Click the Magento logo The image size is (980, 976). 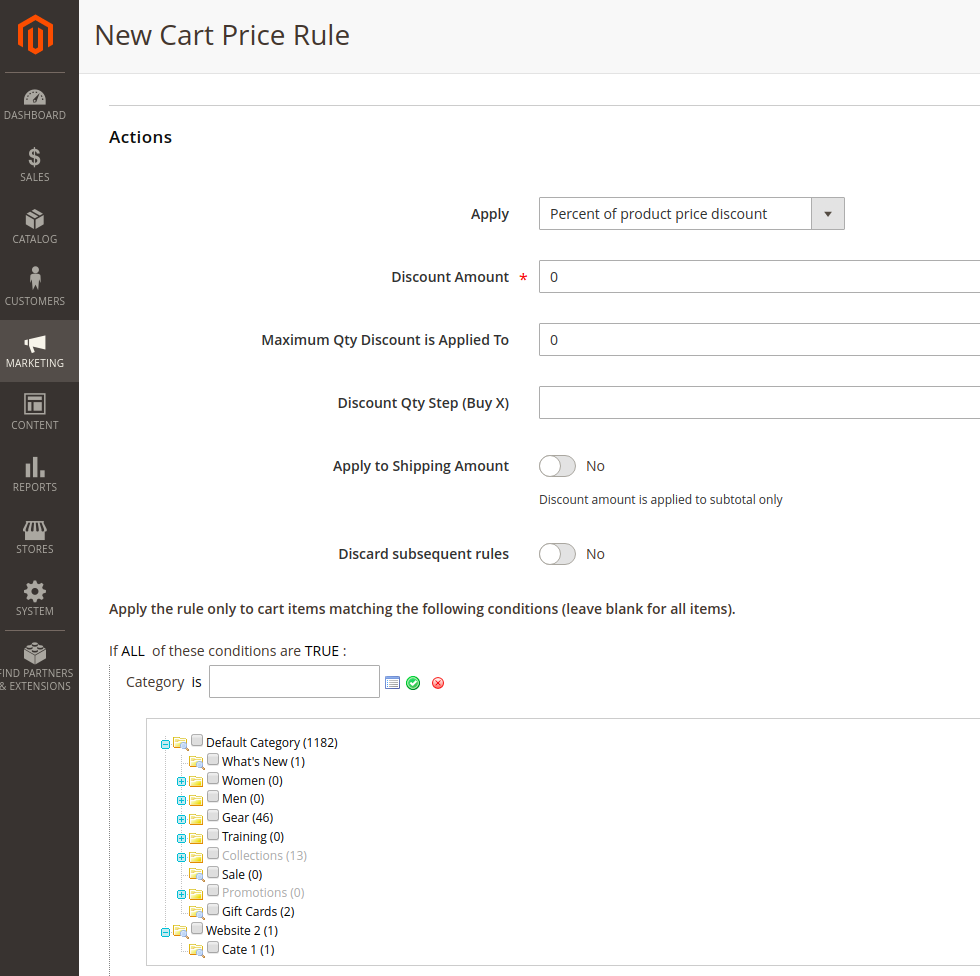pyautogui.click(x=35, y=34)
